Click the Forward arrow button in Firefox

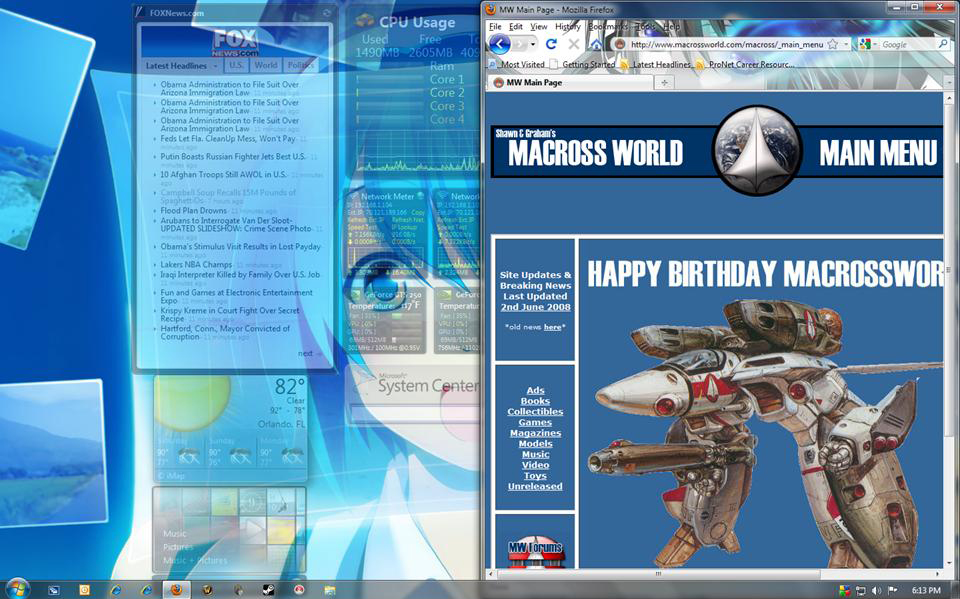[x=520, y=44]
